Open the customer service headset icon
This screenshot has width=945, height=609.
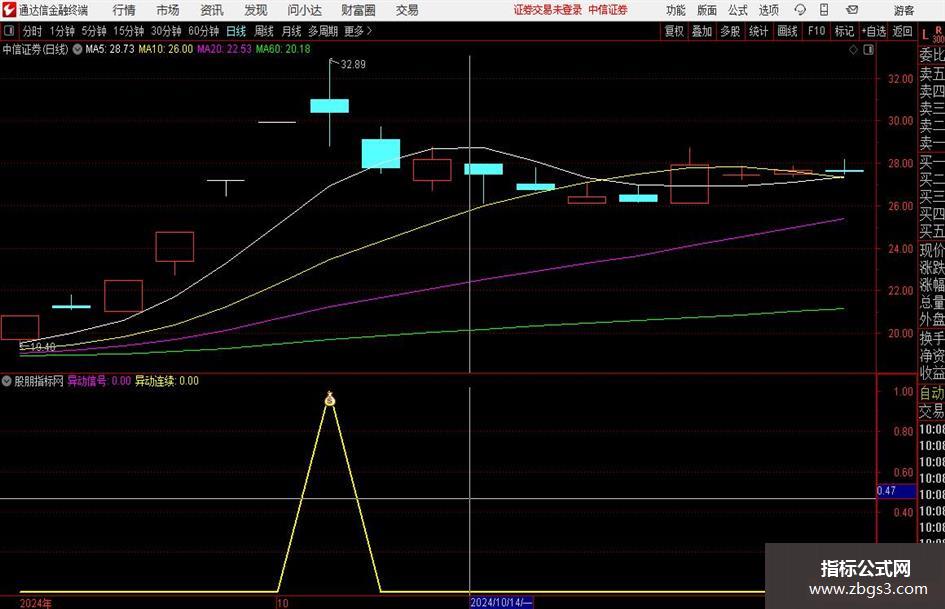800,10
